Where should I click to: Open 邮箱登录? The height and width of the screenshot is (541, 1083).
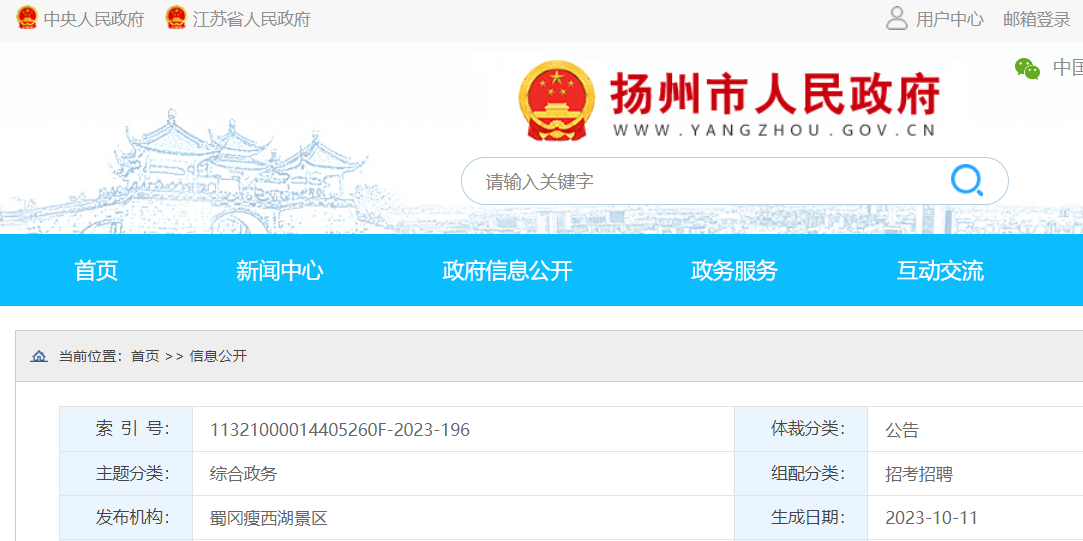point(1037,19)
